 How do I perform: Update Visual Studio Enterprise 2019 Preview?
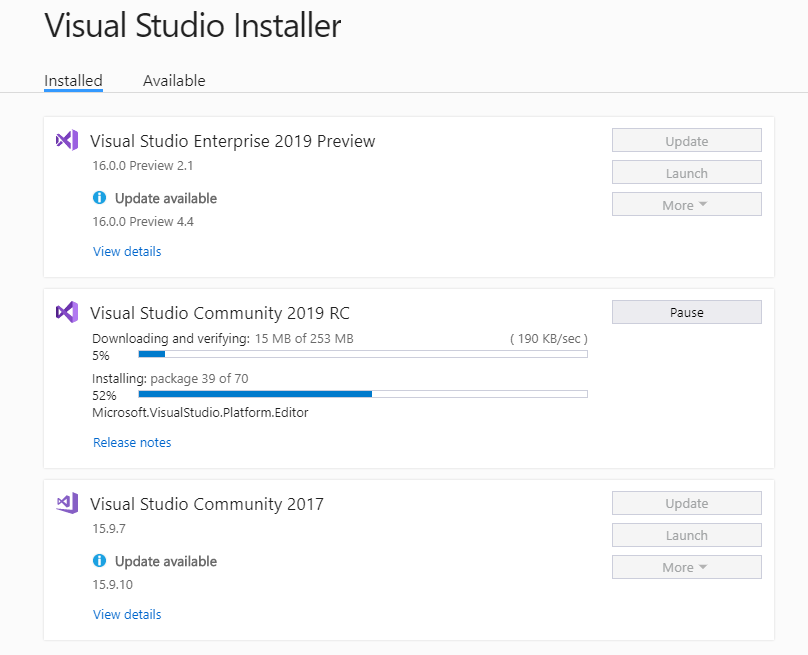[x=686, y=141]
